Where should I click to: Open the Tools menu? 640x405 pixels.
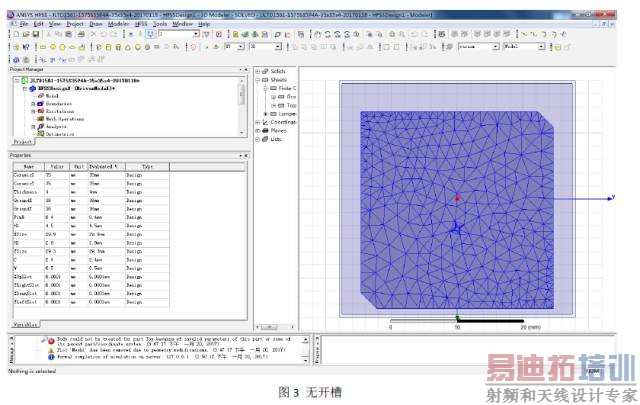160,24
